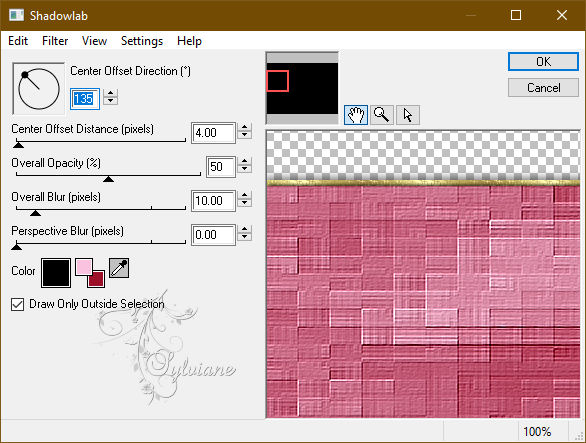
Task: Select the magnifier zoom tool
Action: [382, 115]
